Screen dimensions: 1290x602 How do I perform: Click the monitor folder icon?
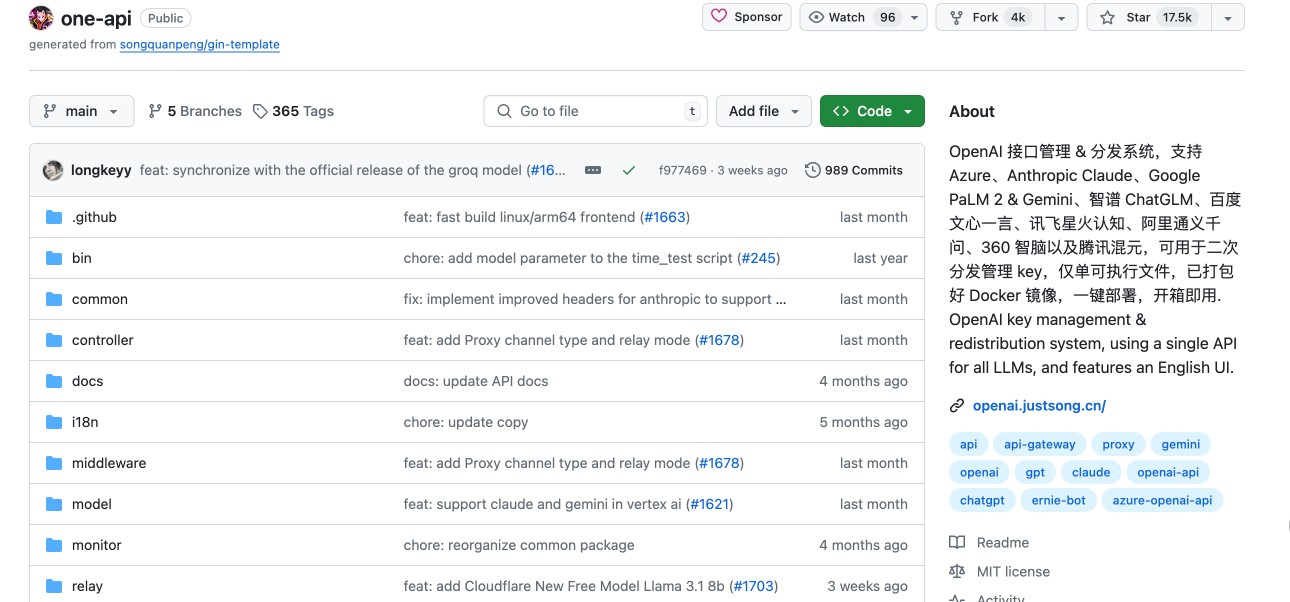54,545
